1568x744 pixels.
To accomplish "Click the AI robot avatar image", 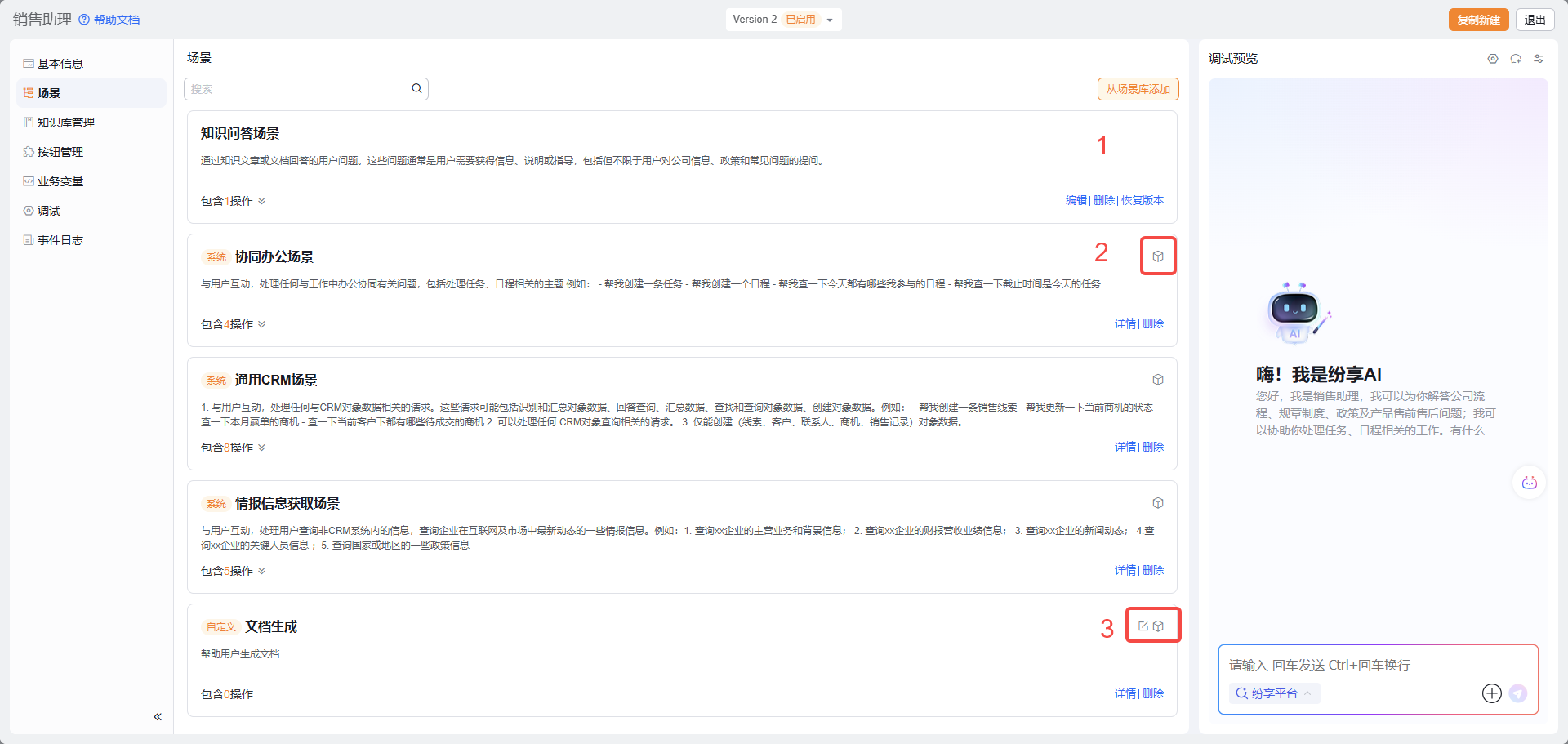I will click(1297, 314).
